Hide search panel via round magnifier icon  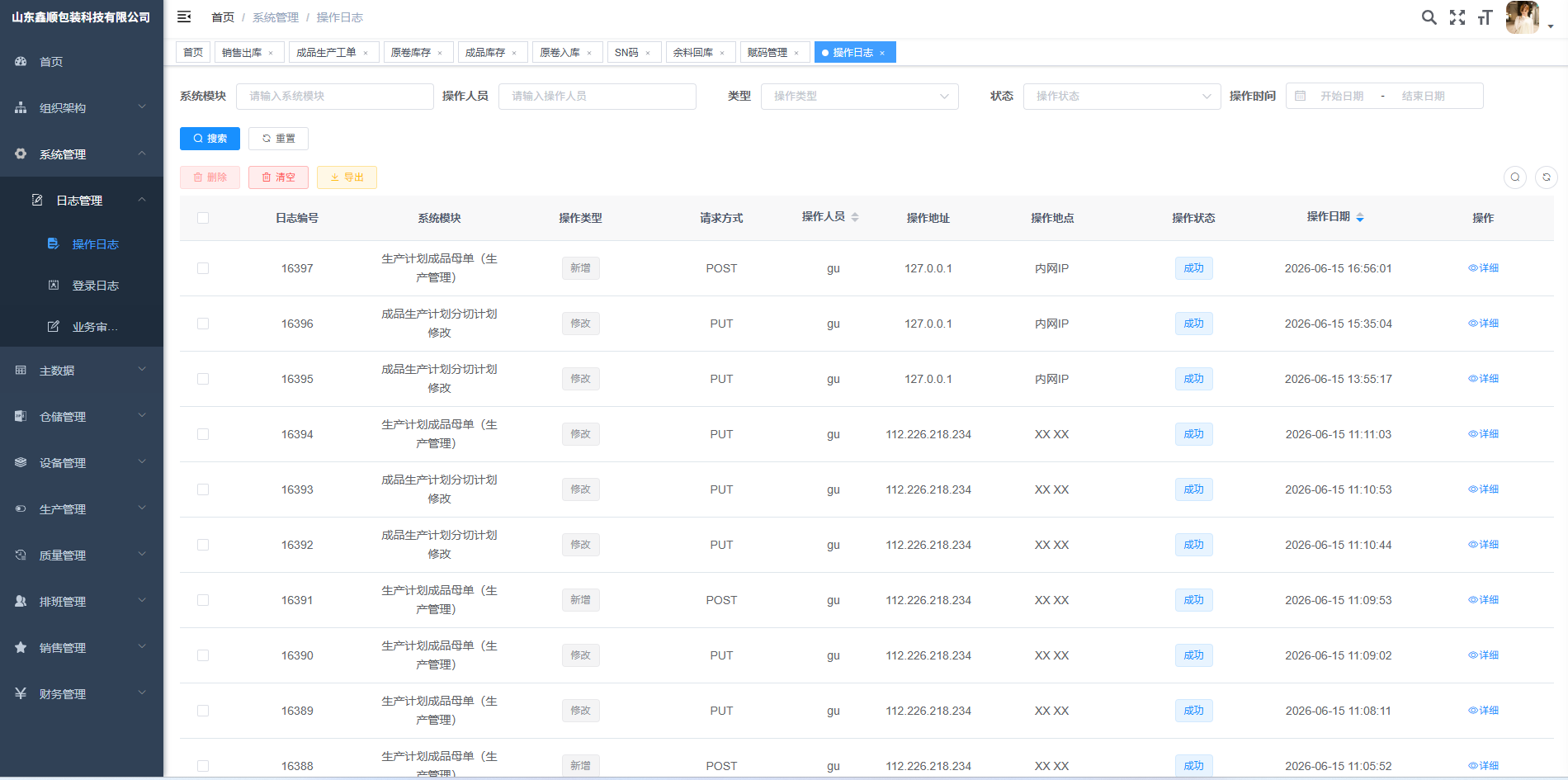(x=1515, y=177)
